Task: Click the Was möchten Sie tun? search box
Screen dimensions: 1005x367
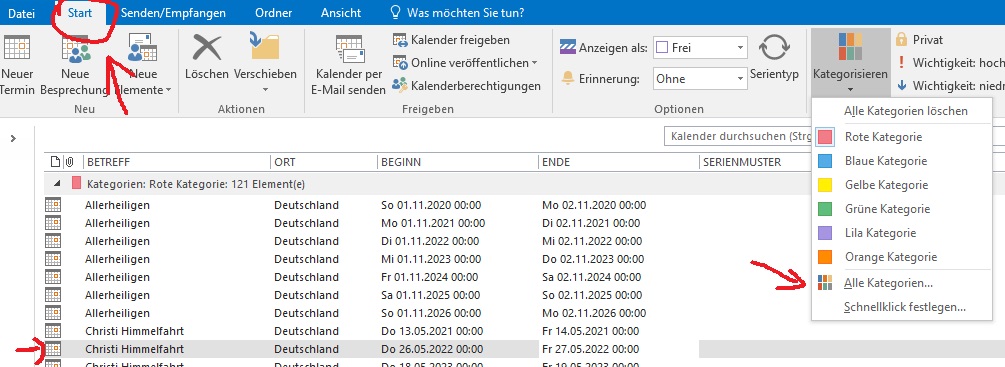Action: click(458, 13)
